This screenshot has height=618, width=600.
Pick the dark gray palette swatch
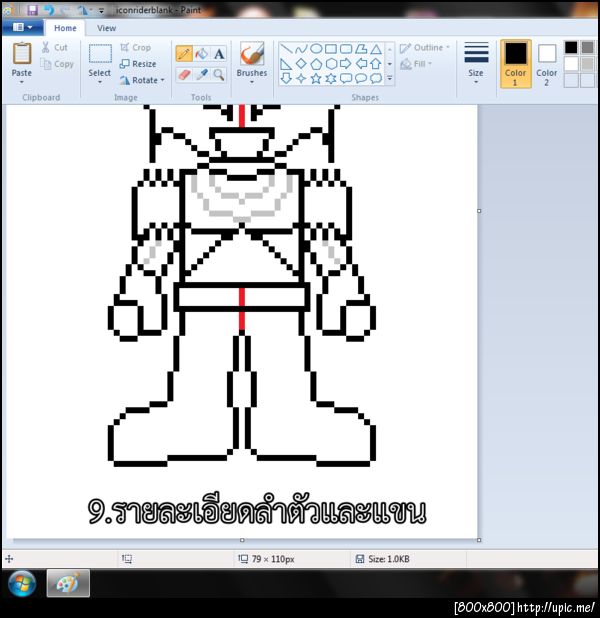tap(587, 47)
